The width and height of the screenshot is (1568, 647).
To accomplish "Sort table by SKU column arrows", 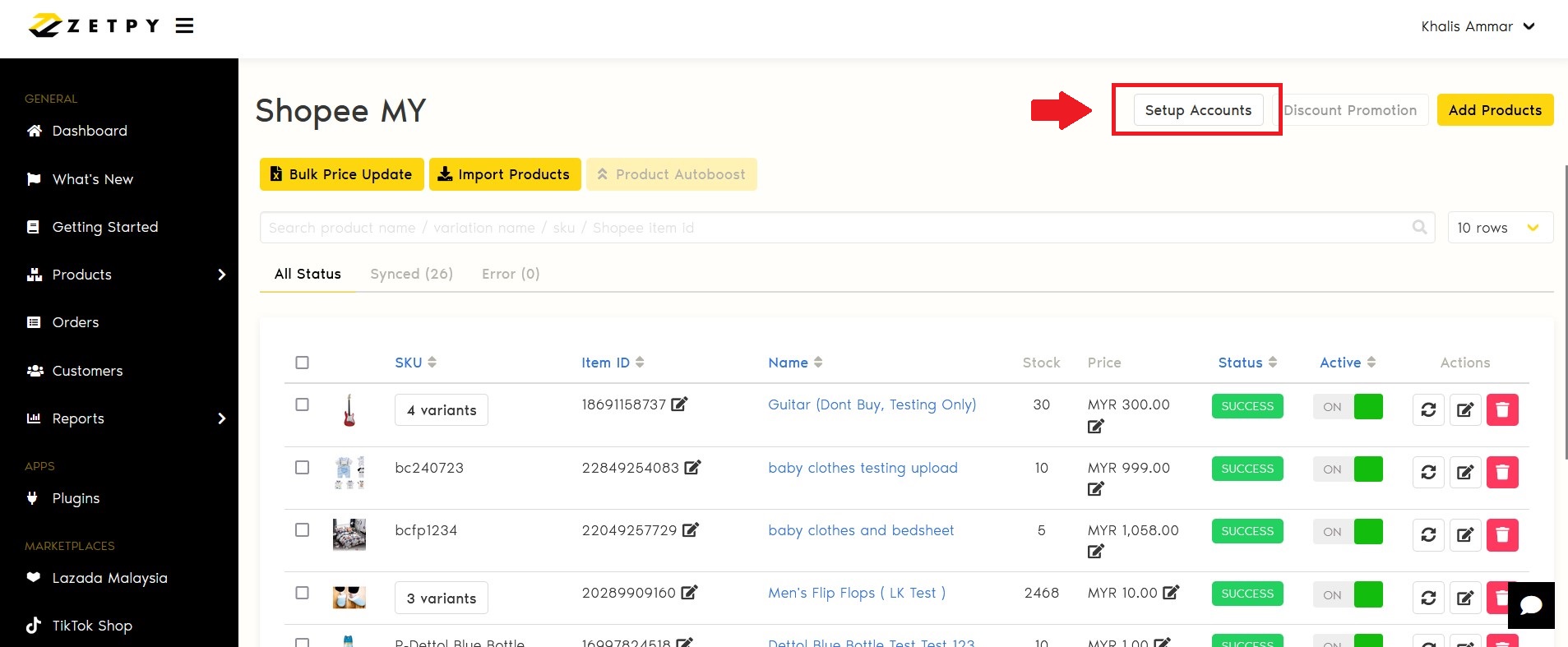I will 432,363.
